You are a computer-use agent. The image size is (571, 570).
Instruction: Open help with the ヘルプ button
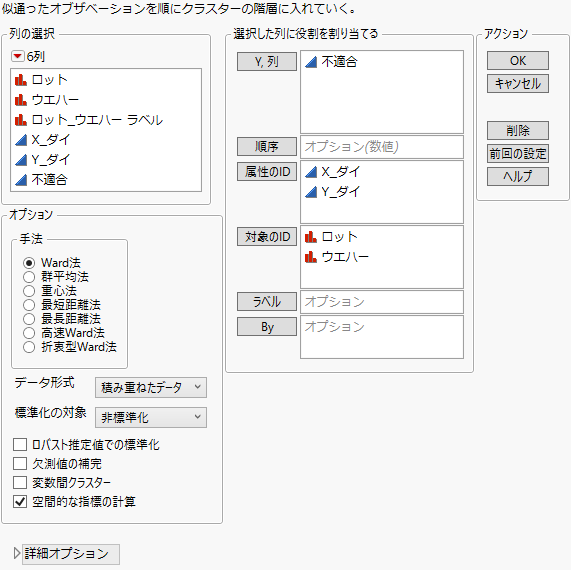(518, 177)
